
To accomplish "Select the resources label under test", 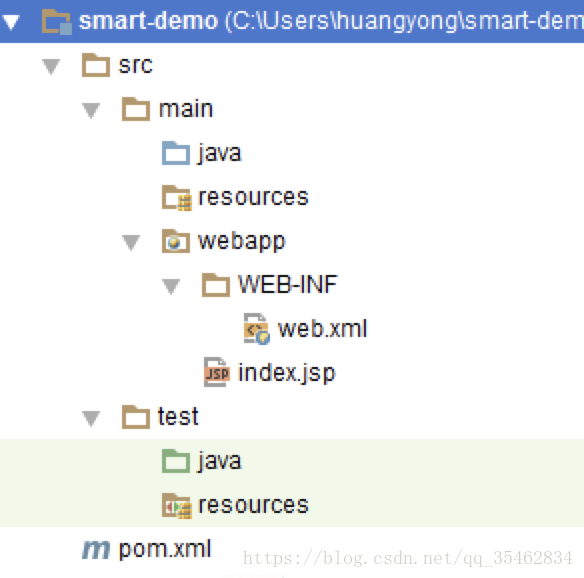I will pyautogui.click(x=253, y=505).
